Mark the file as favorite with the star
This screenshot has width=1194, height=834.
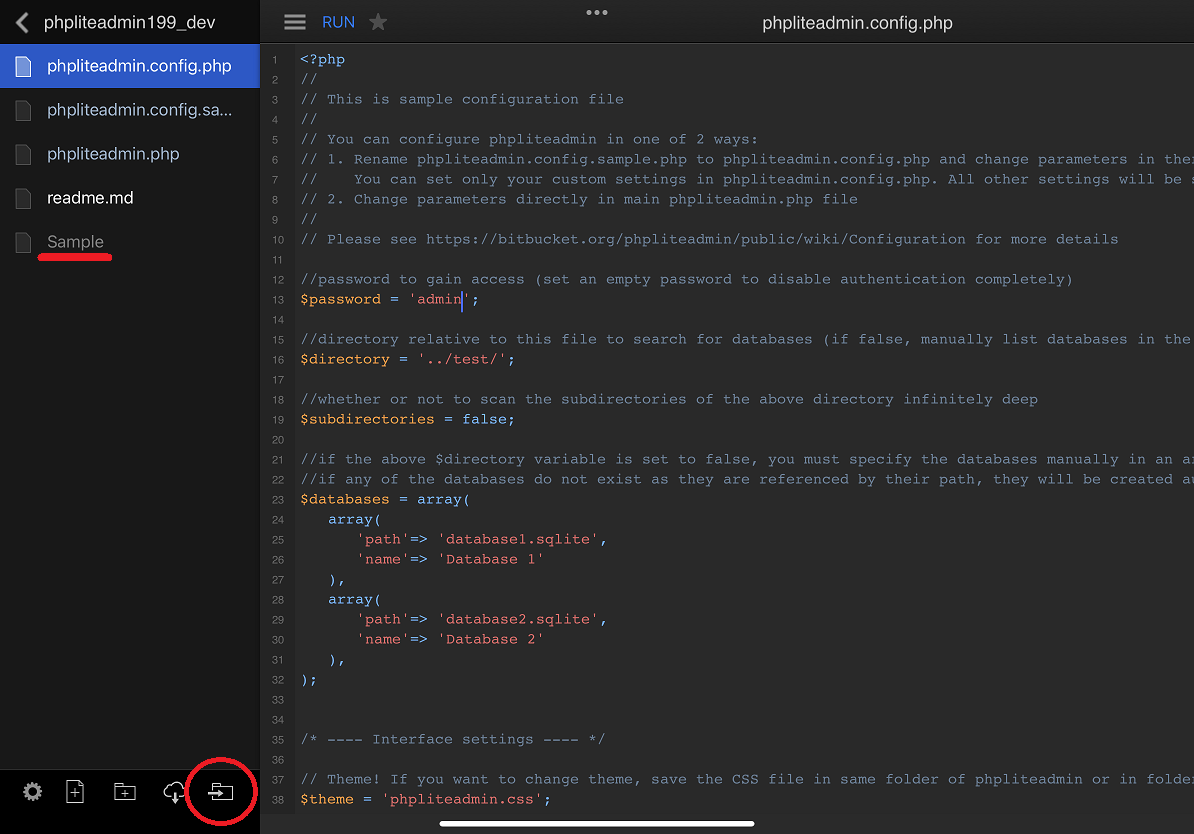point(378,23)
